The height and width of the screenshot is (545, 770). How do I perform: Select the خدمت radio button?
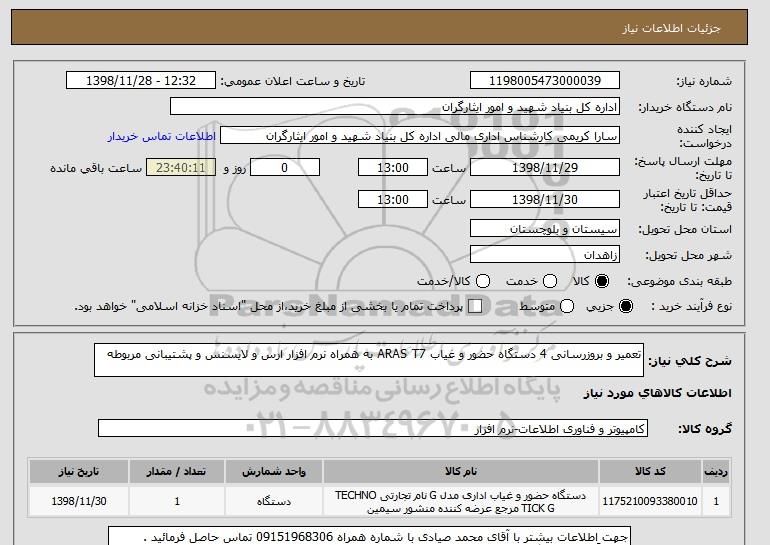tap(550, 281)
